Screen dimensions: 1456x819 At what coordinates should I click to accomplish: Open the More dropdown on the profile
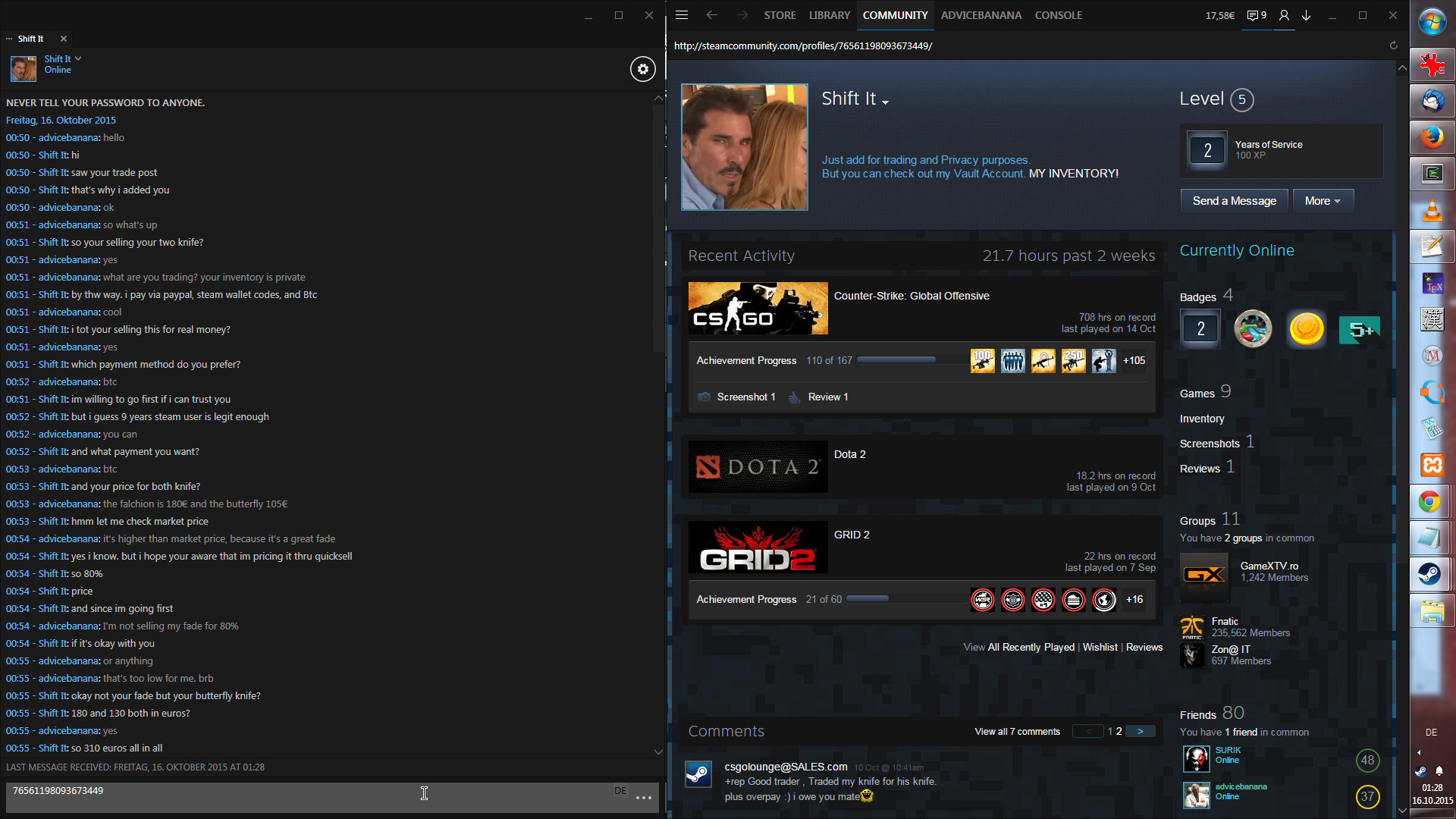[1323, 201]
